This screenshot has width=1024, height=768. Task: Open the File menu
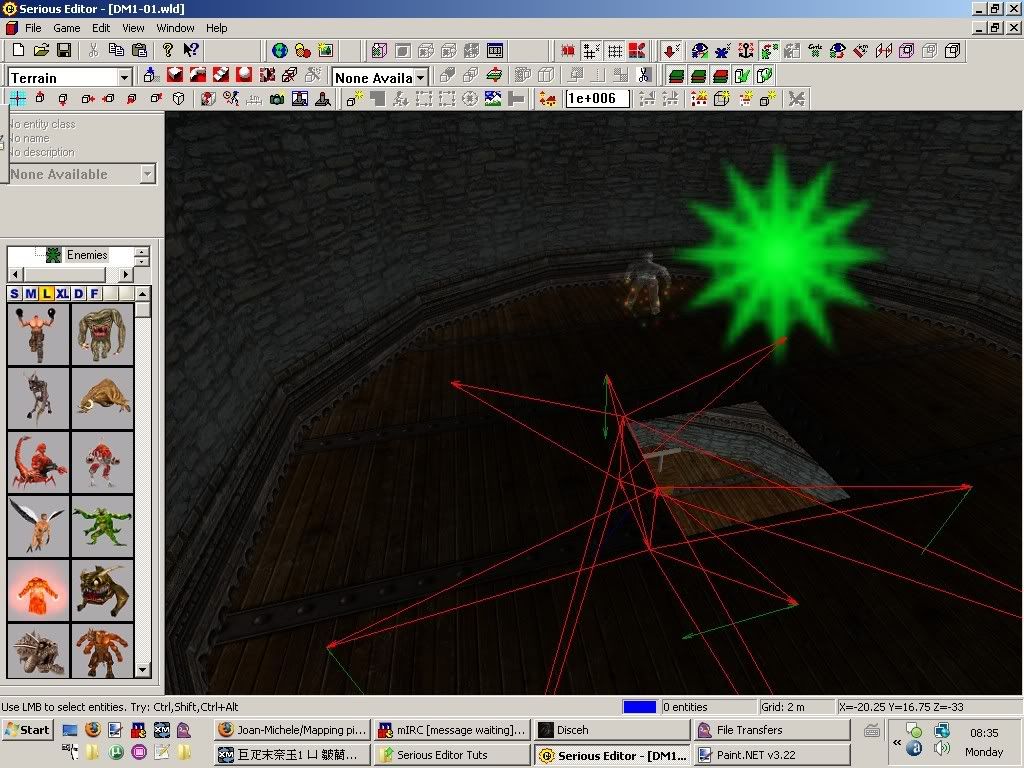pyautogui.click(x=33, y=28)
